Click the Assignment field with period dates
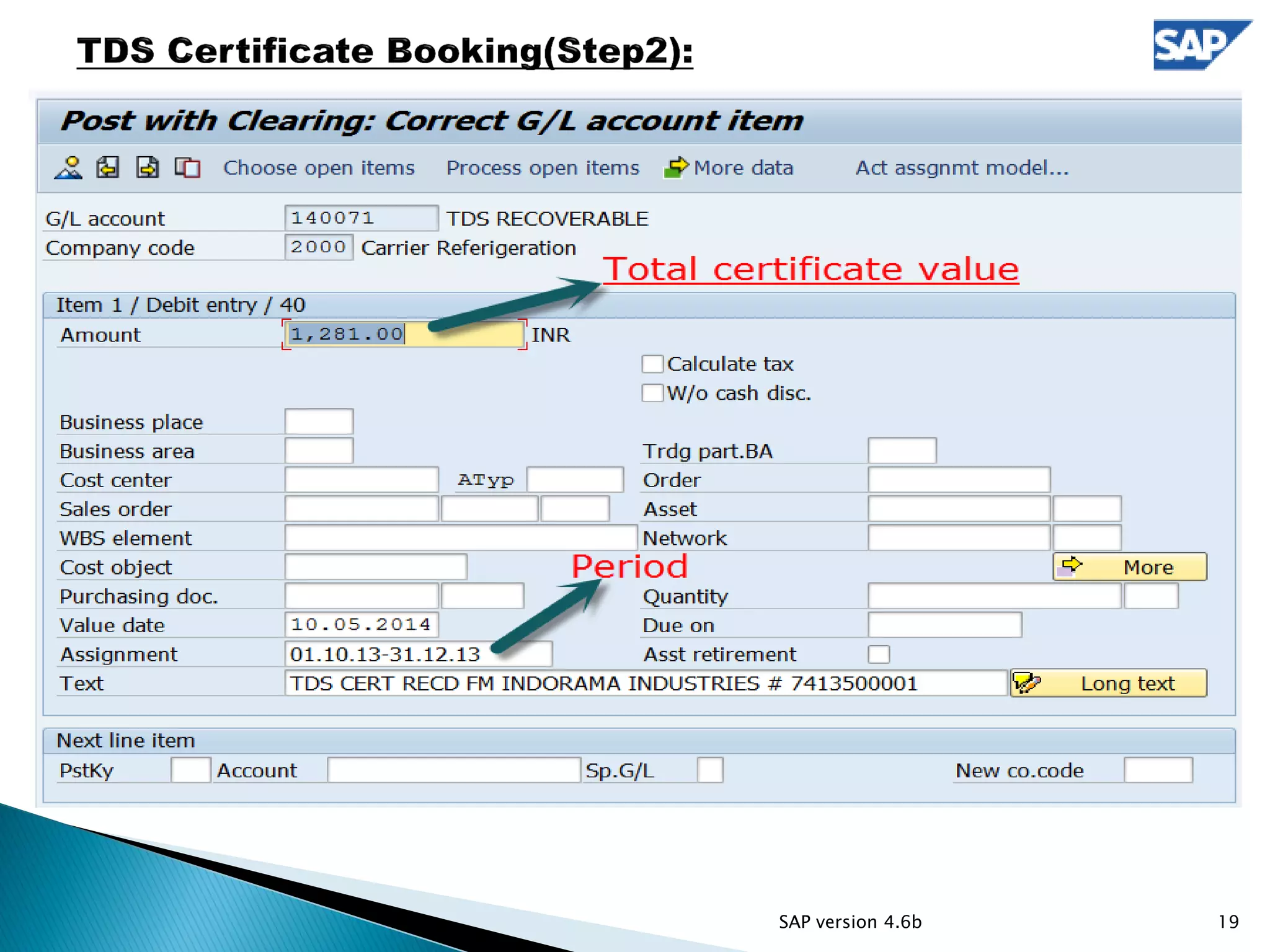This screenshot has width=1270, height=952. (x=419, y=654)
